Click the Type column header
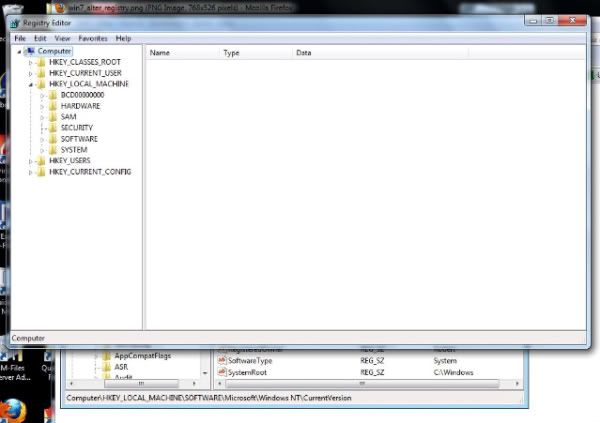 (x=256, y=53)
